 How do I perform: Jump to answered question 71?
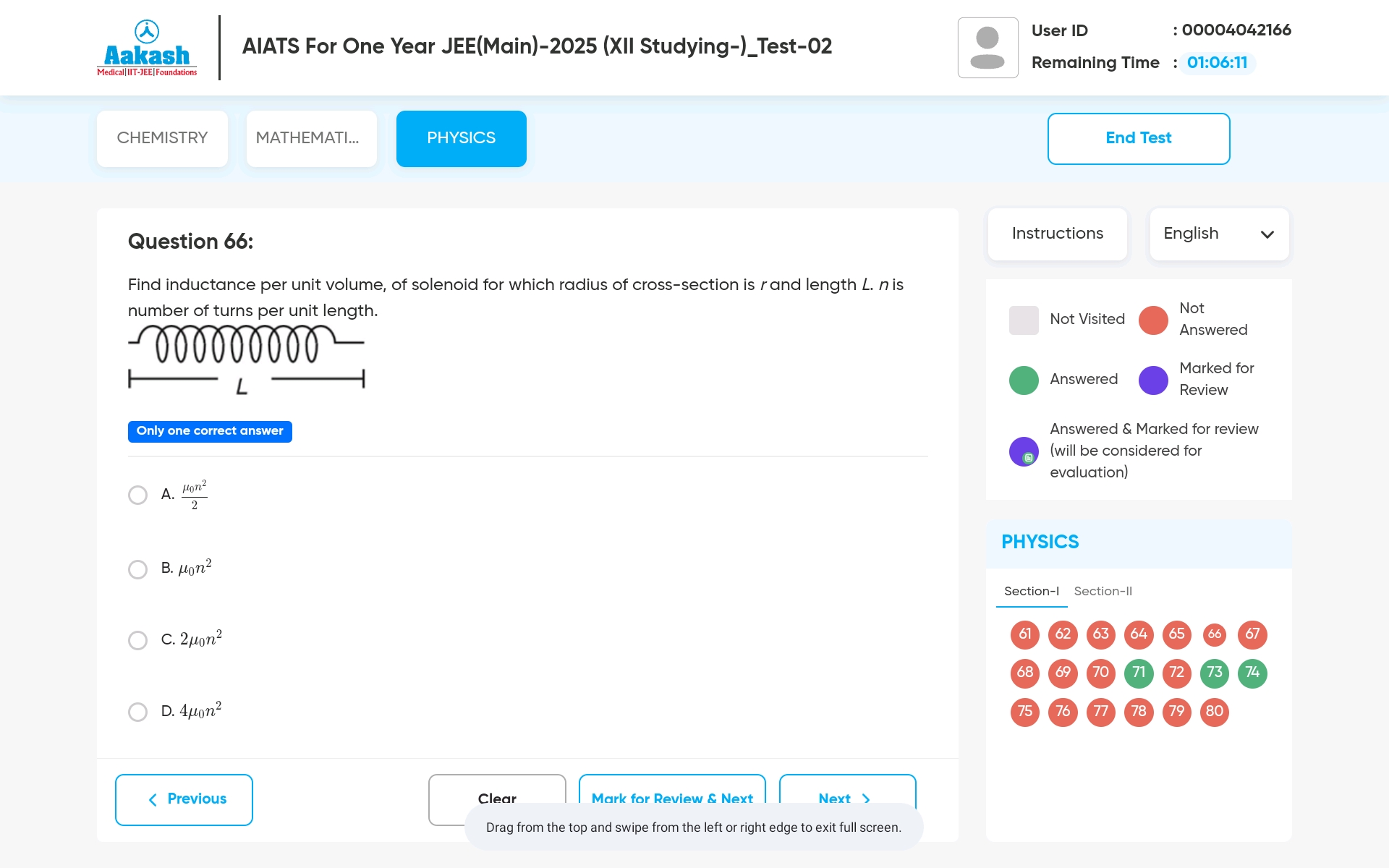click(x=1139, y=673)
